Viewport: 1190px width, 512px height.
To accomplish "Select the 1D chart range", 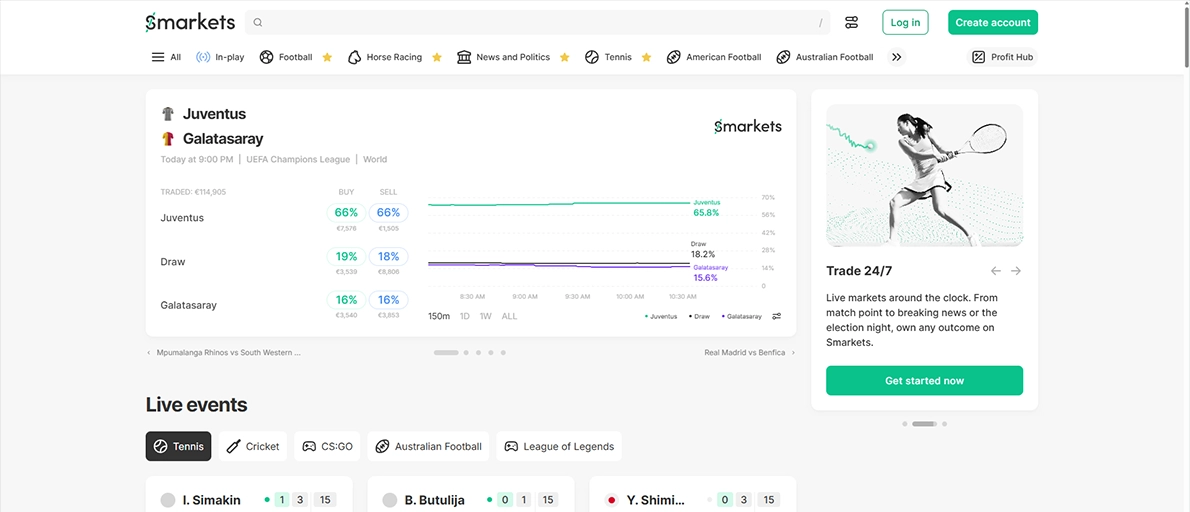I will click(x=464, y=316).
